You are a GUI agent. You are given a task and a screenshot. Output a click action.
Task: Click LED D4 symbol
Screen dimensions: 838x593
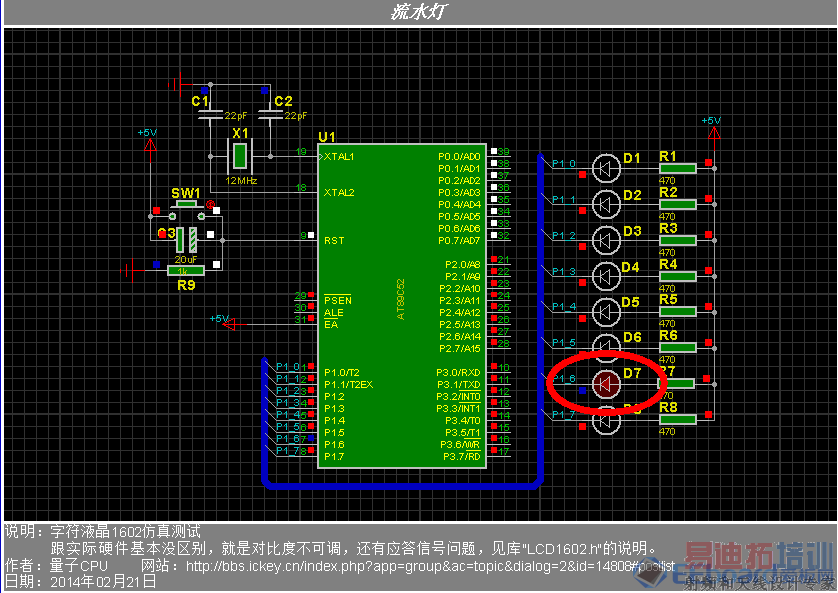pos(606,276)
